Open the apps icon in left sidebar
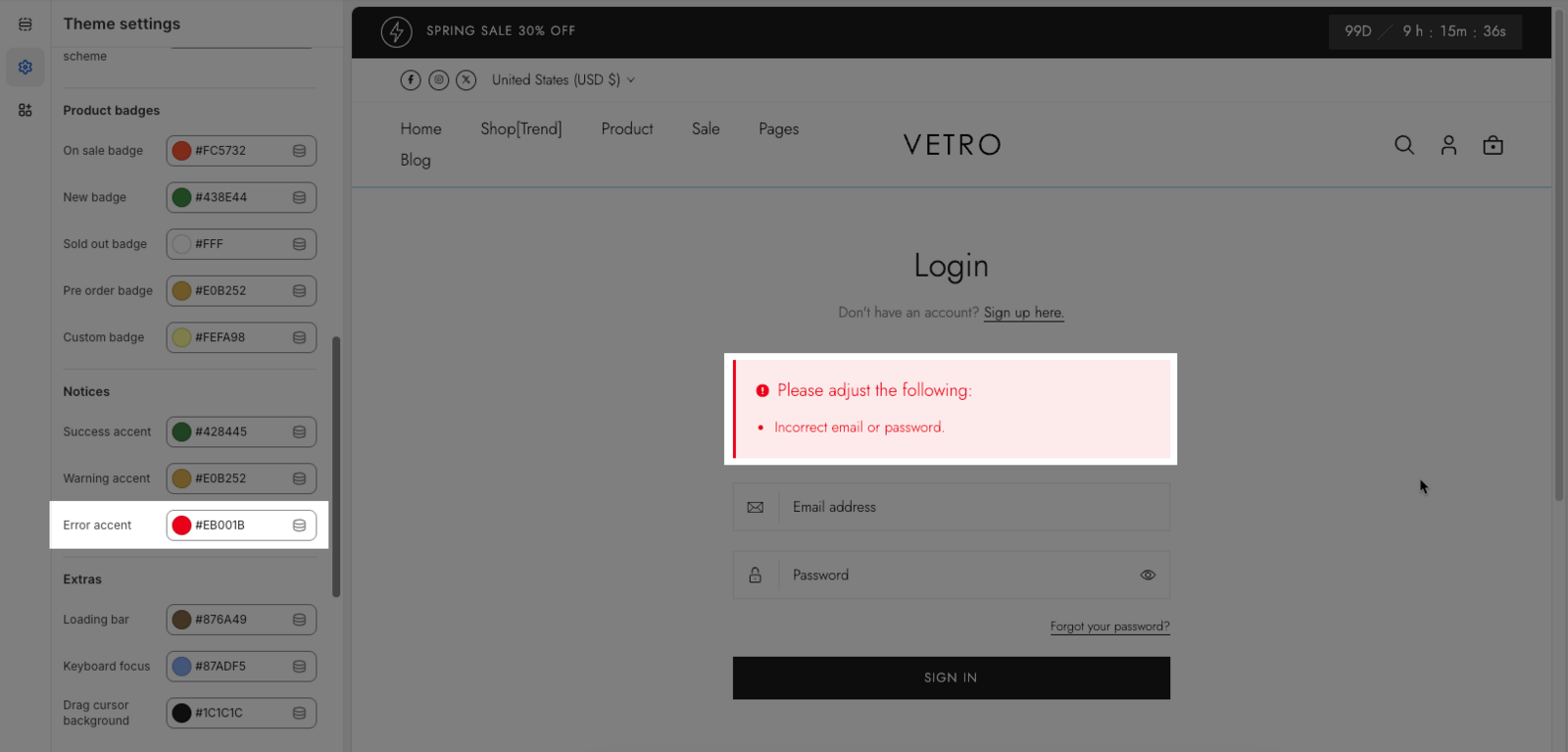 25,110
